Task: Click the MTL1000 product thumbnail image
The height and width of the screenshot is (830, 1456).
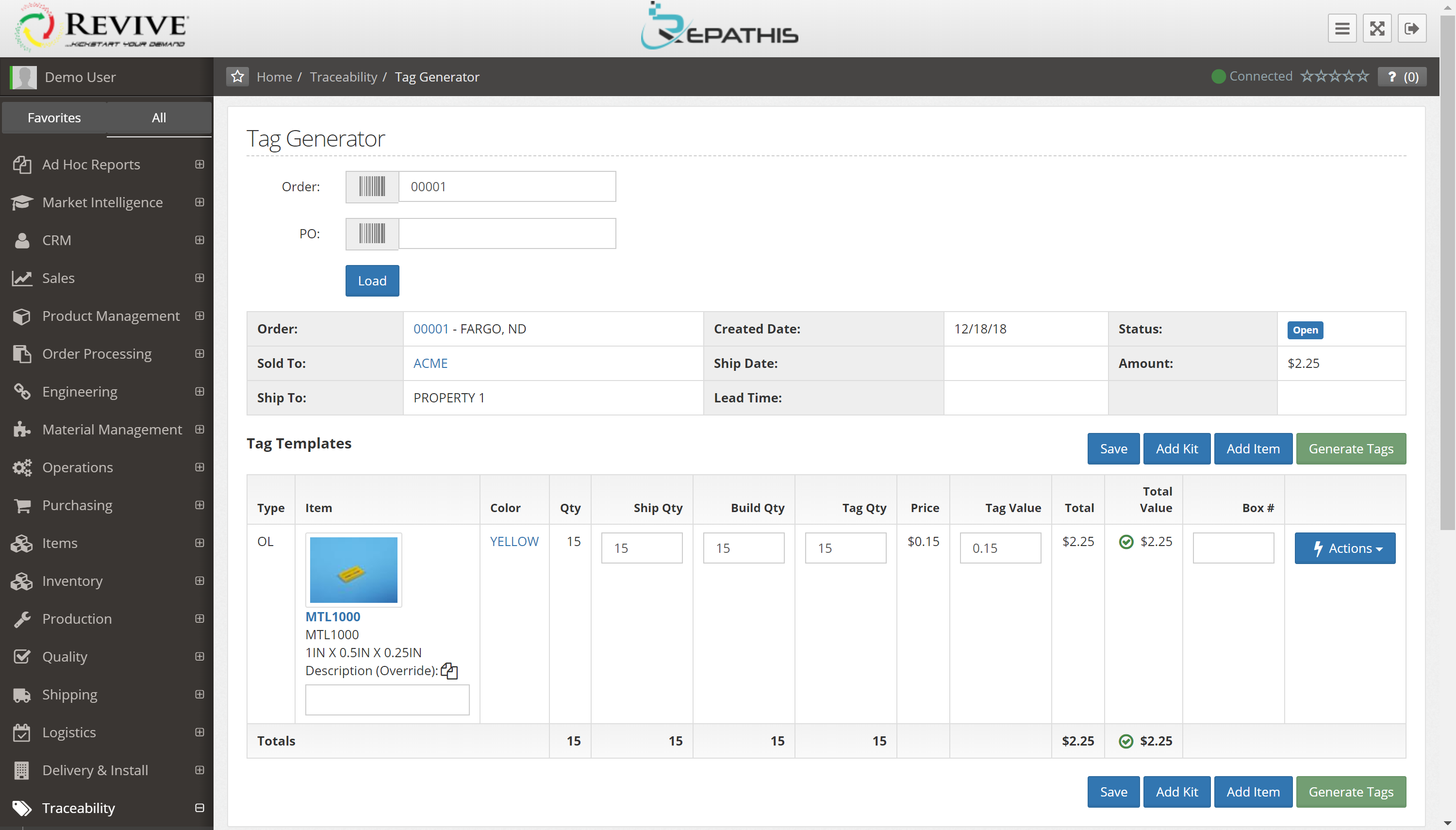Action: tap(353, 570)
